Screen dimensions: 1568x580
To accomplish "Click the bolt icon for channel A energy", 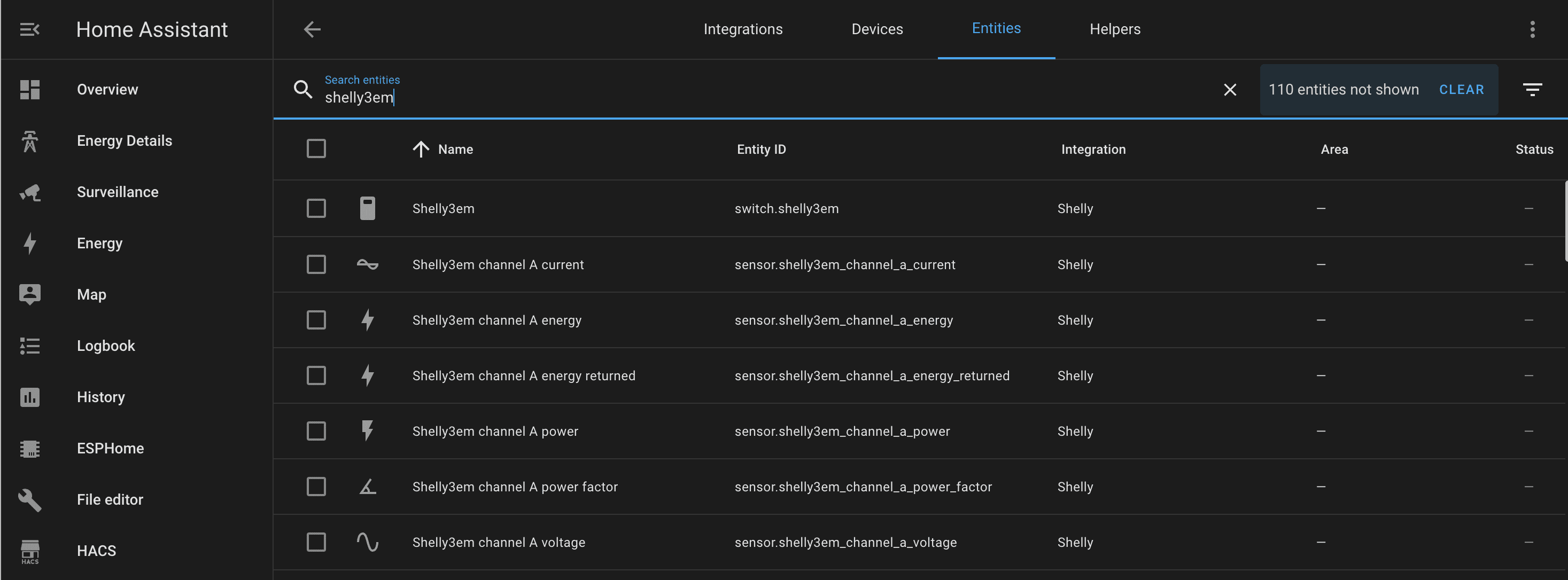I will pyautogui.click(x=367, y=320).
